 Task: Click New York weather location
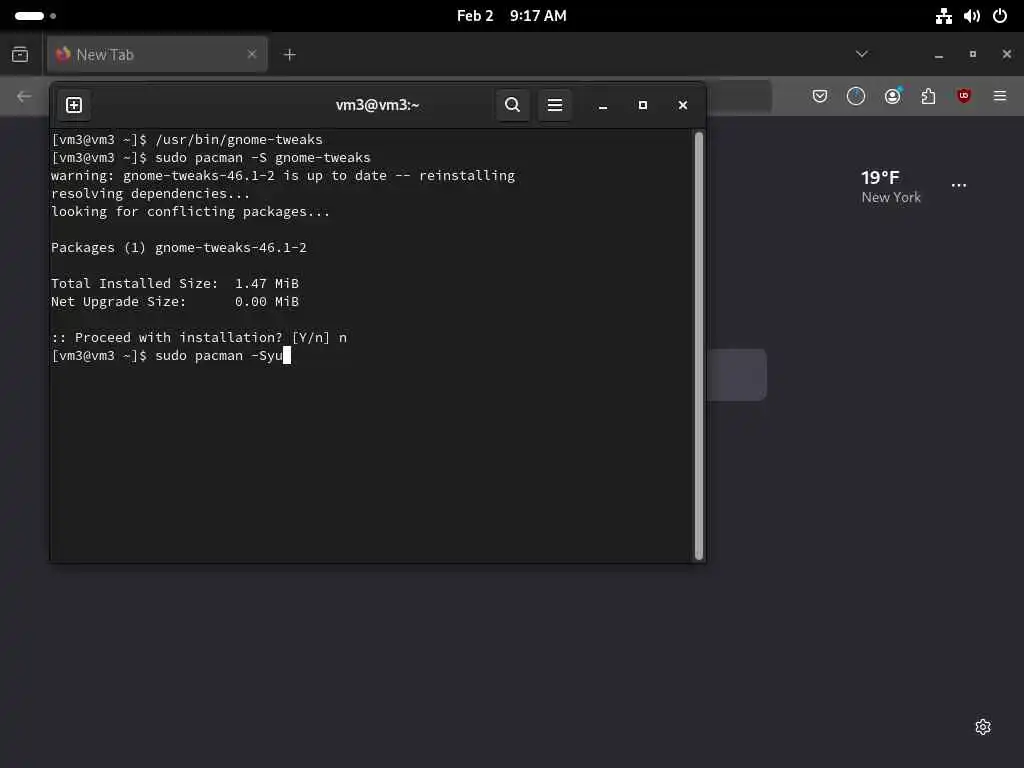coord(891,197)
